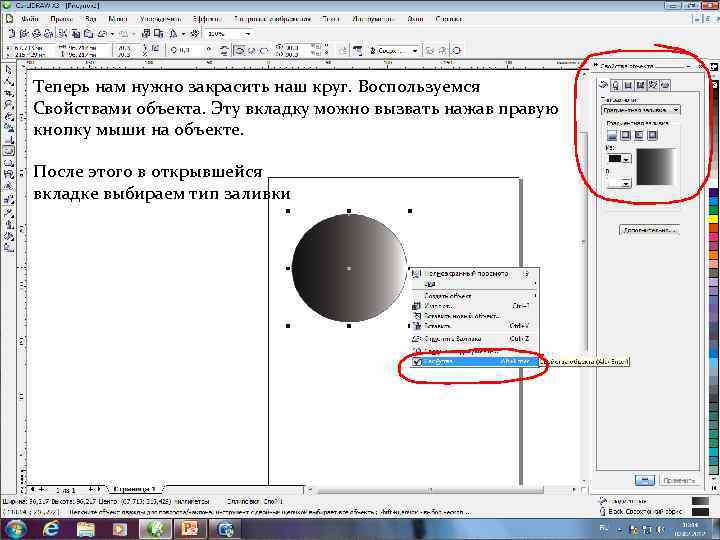Choose the Ellipse shape mode button
This screenshot has width=720, height=540.
(239, 50)
